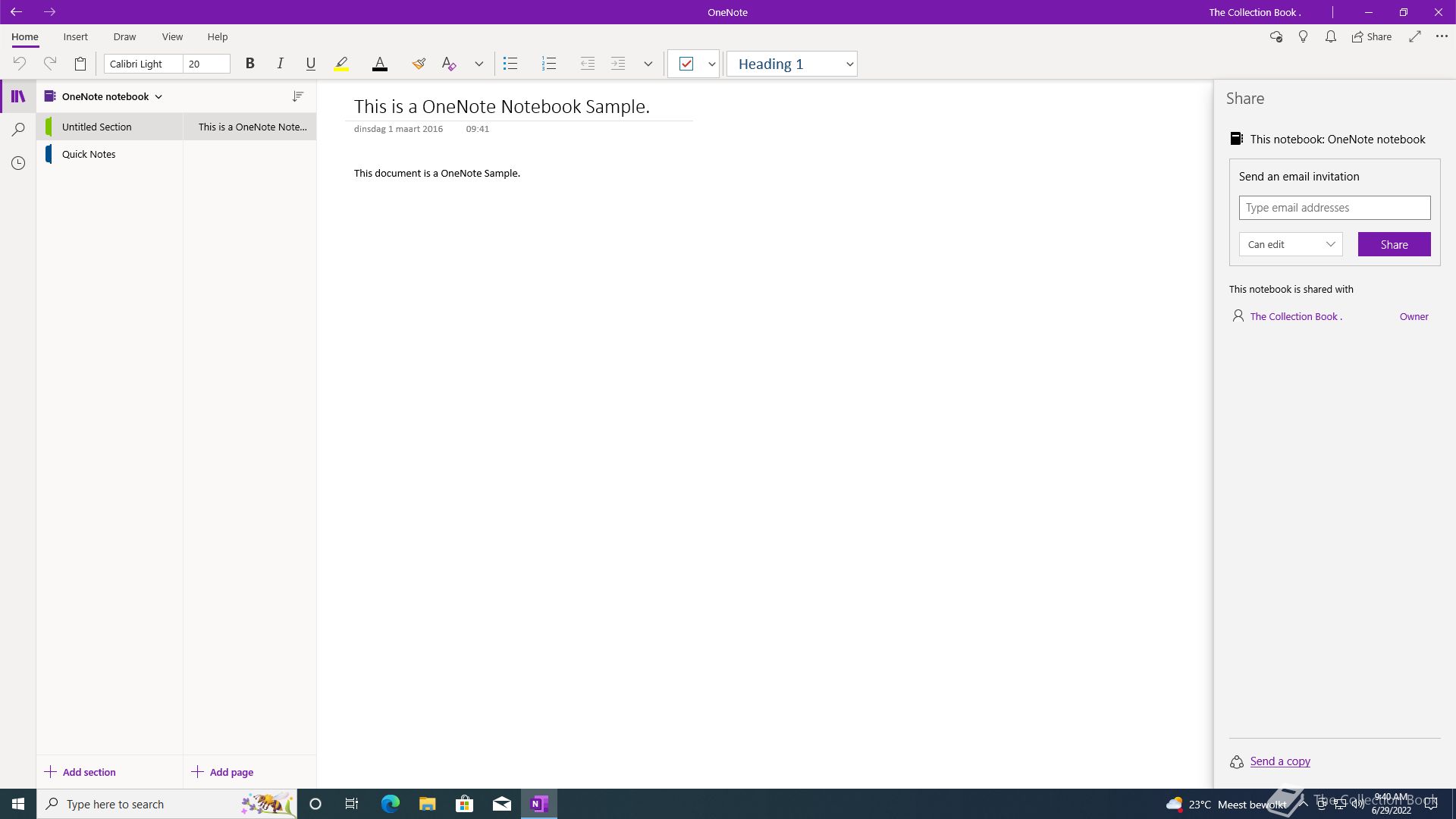Viewport: 1456px width, 819px height.
Task: Open the Heading 1 styles dropdown
Action: pyautogui.click(x=792, y=64)
